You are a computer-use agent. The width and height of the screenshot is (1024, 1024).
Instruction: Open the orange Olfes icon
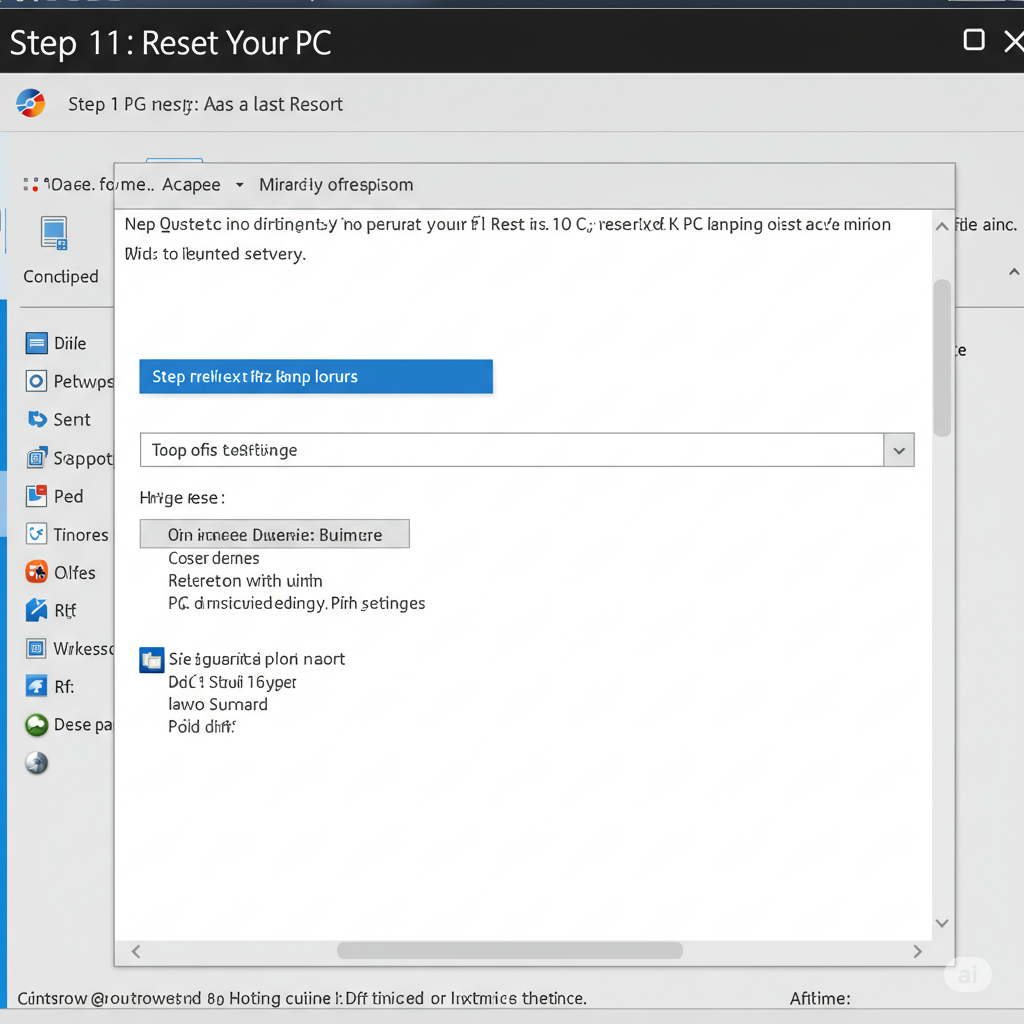pyautogui.click(x=37, y=572)
